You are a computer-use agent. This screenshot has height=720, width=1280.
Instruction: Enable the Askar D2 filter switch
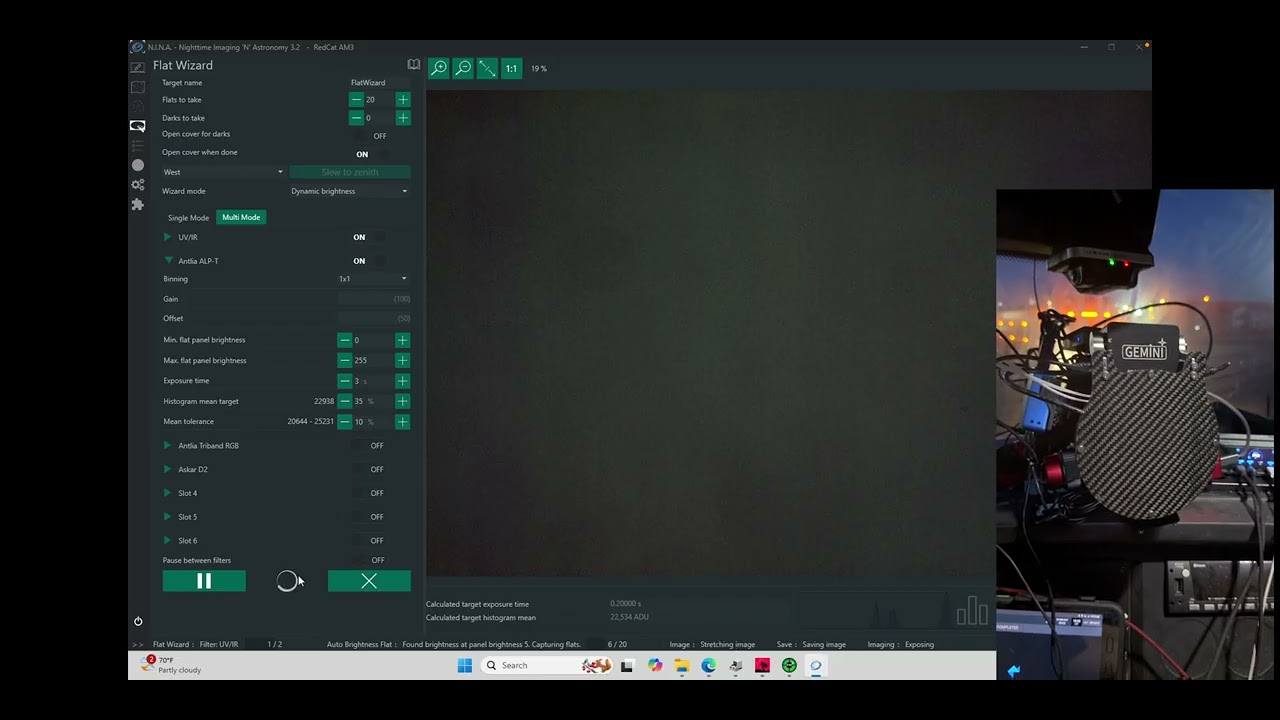(368, 469)
